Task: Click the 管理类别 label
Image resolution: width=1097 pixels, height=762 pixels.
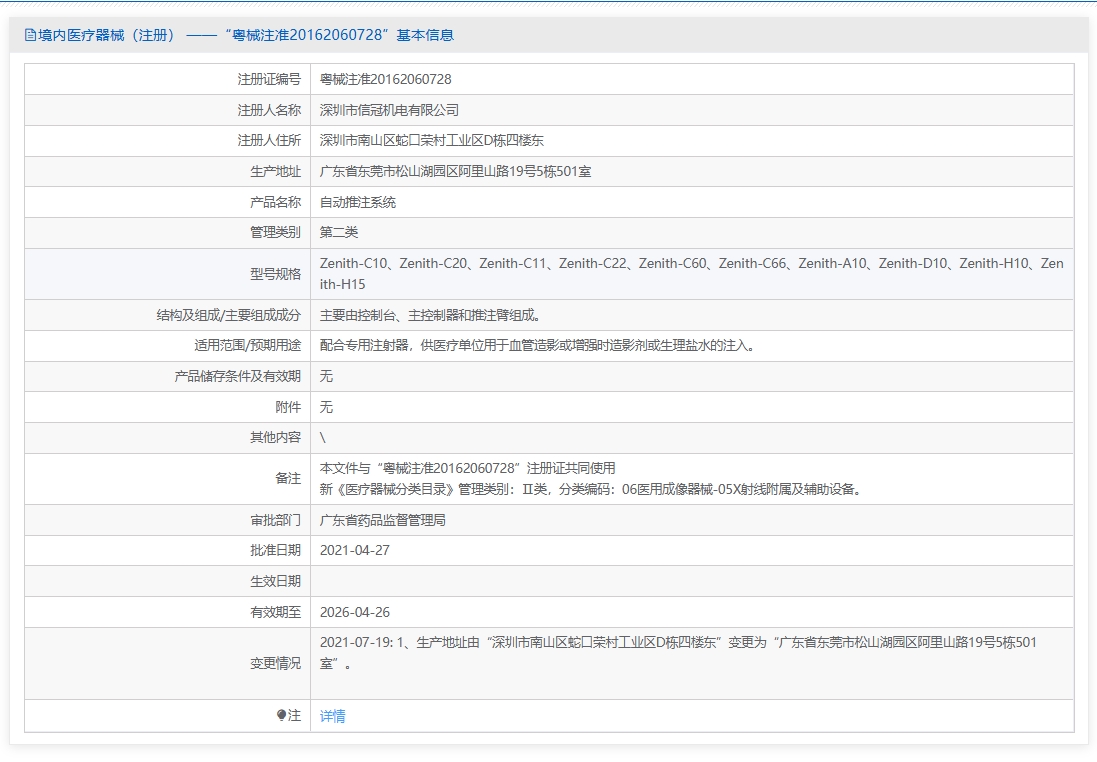Action: [x=276, y=232]
